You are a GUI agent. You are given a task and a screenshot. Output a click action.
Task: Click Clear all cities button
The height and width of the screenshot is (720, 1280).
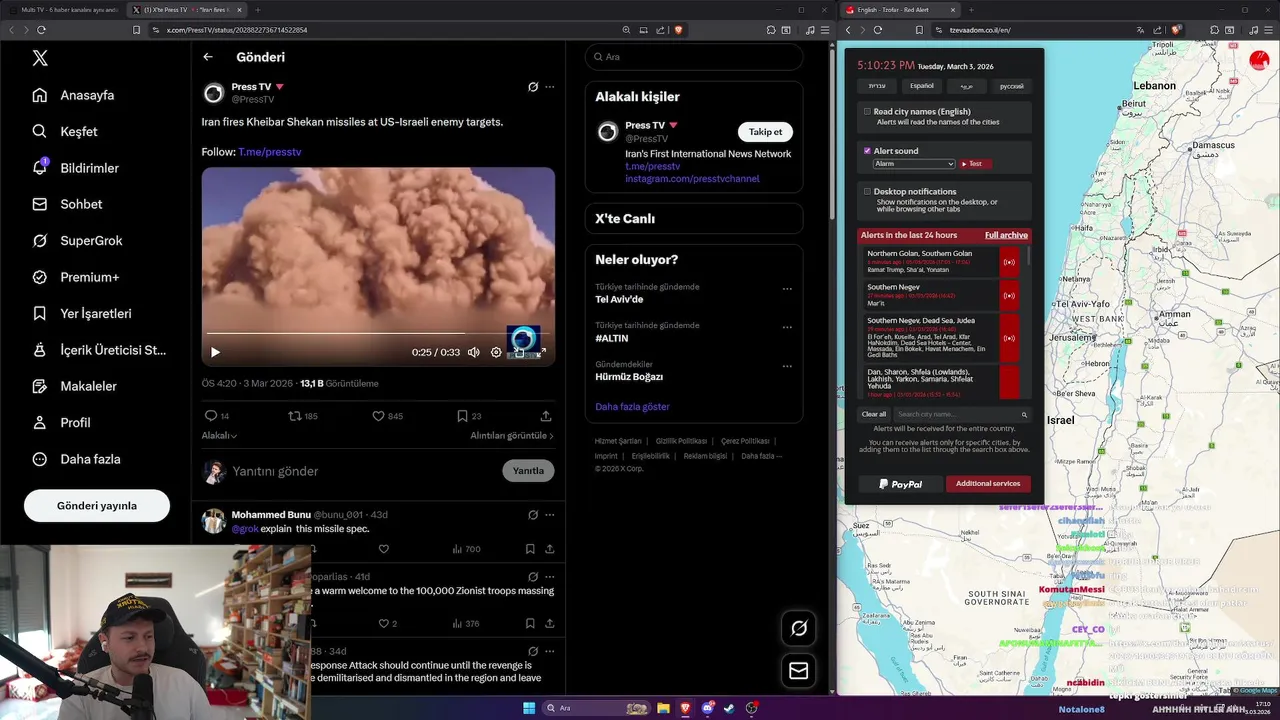point(874,414)
